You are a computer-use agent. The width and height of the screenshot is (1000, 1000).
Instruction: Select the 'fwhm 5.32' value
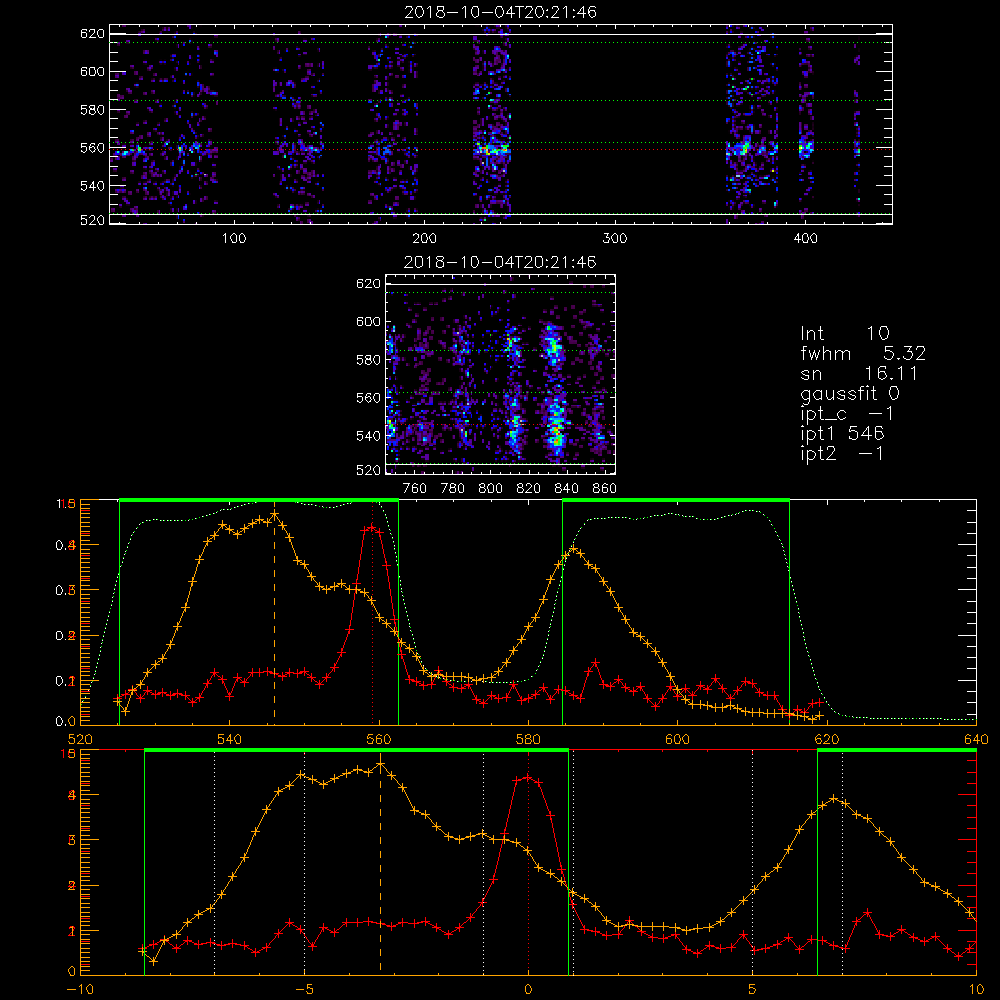[x=863, y=353]
